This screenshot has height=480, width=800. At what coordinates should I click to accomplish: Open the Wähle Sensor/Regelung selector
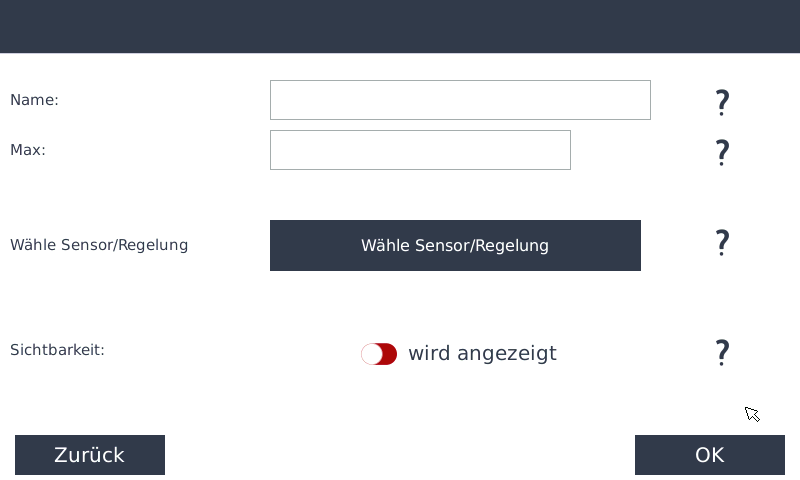point(455,245)
